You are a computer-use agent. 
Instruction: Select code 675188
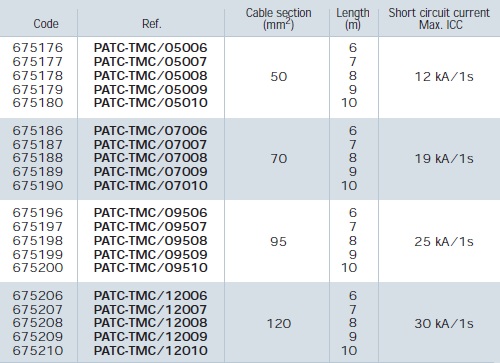coord(38,158)
